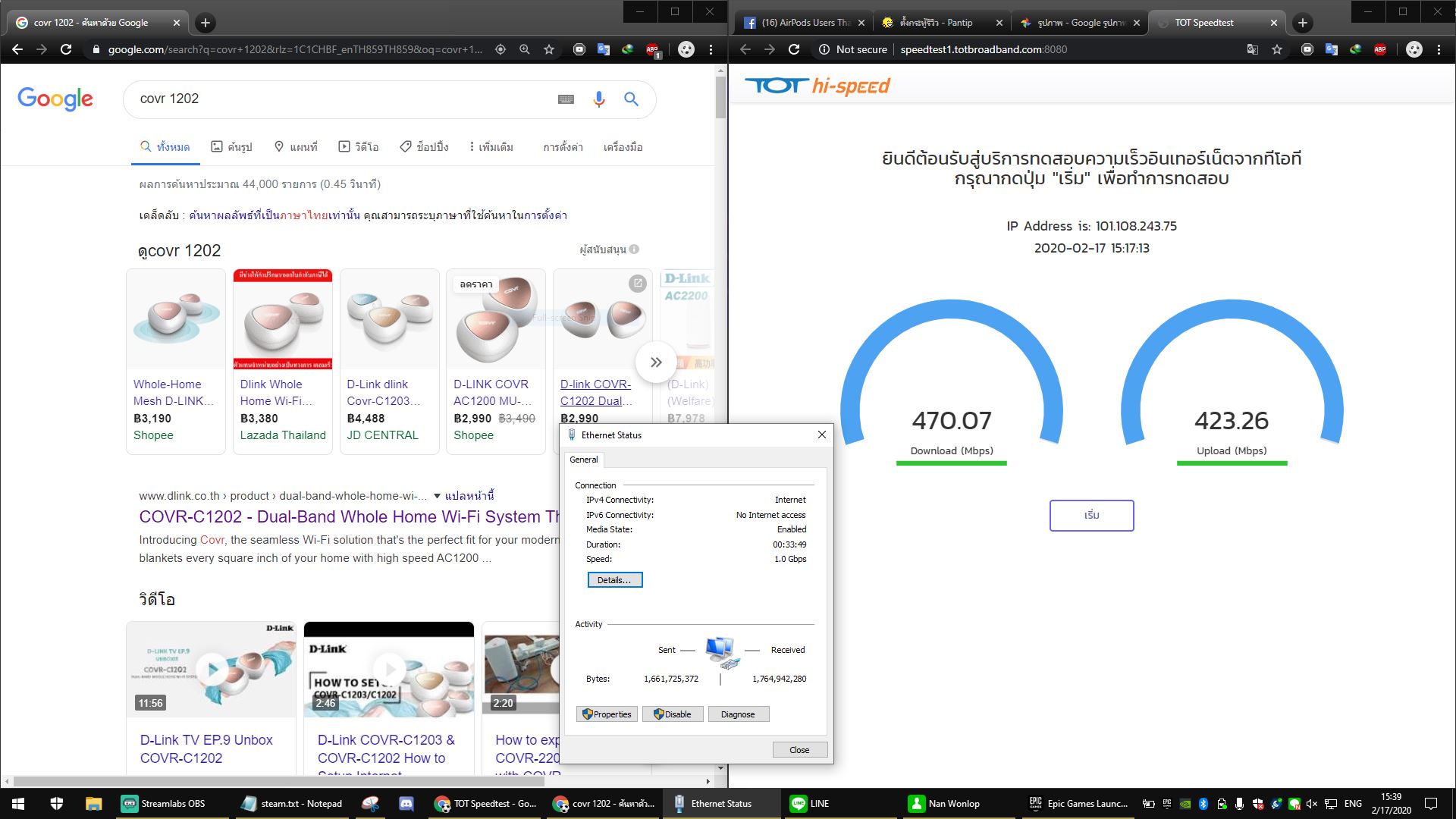Image resolution: width=1456 pixels, height=819 pixels.
Task: Open the D-LINK COVR AC1200 sale product image
Action: pyautogui.click(x=496, y=319)
